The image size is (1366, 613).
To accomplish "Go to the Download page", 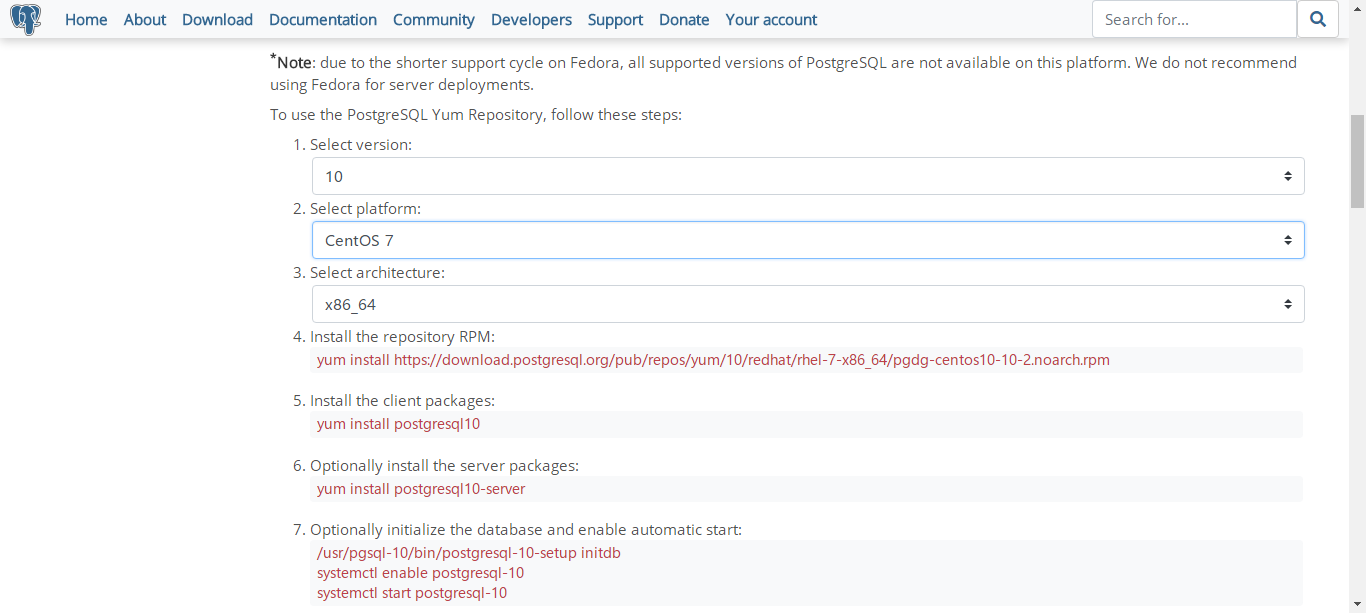I will point(217,20).
